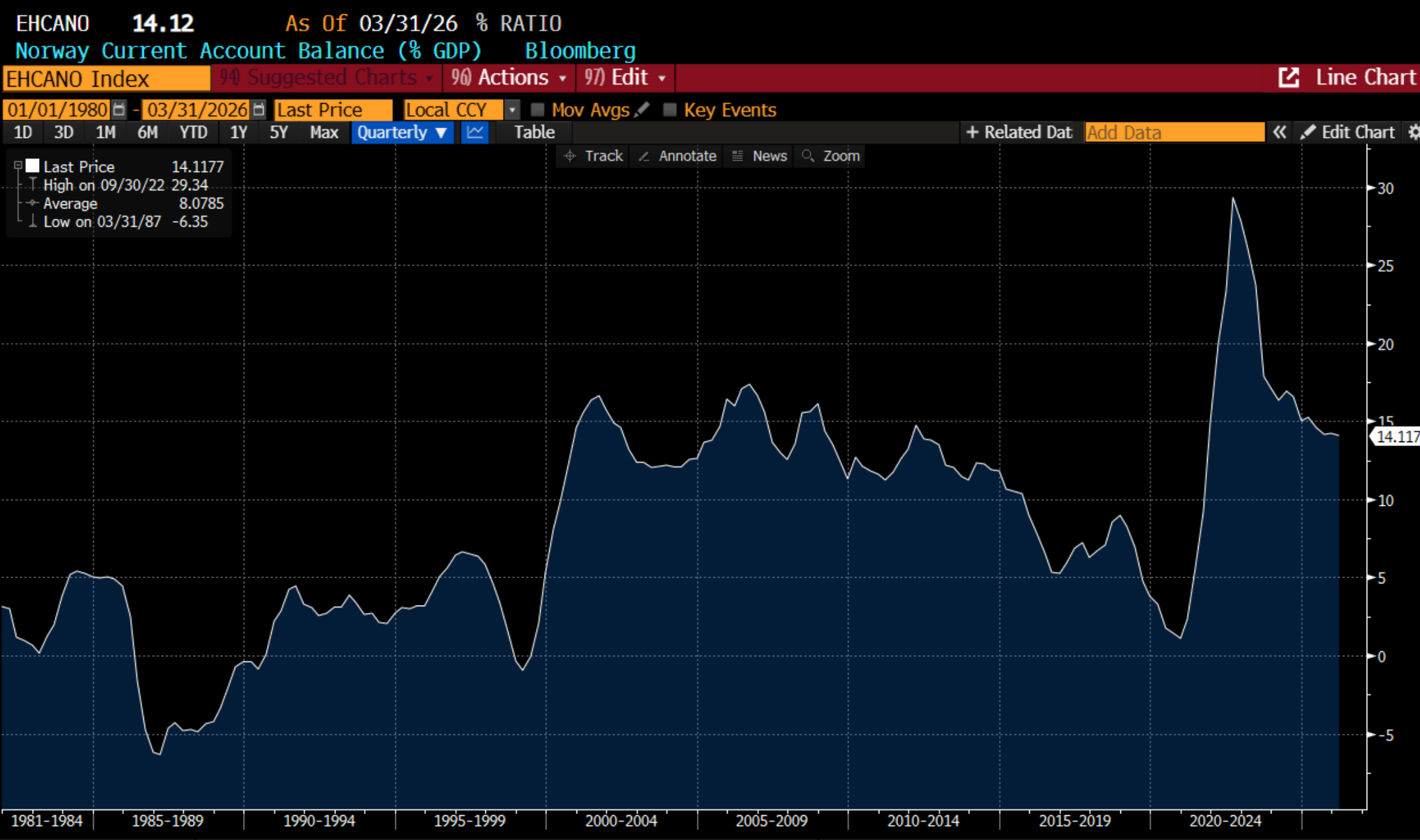Click the 01/01/1980 start date field
Image resolution: width=1420 pixels, height=840 pixels.
[57, 109]
